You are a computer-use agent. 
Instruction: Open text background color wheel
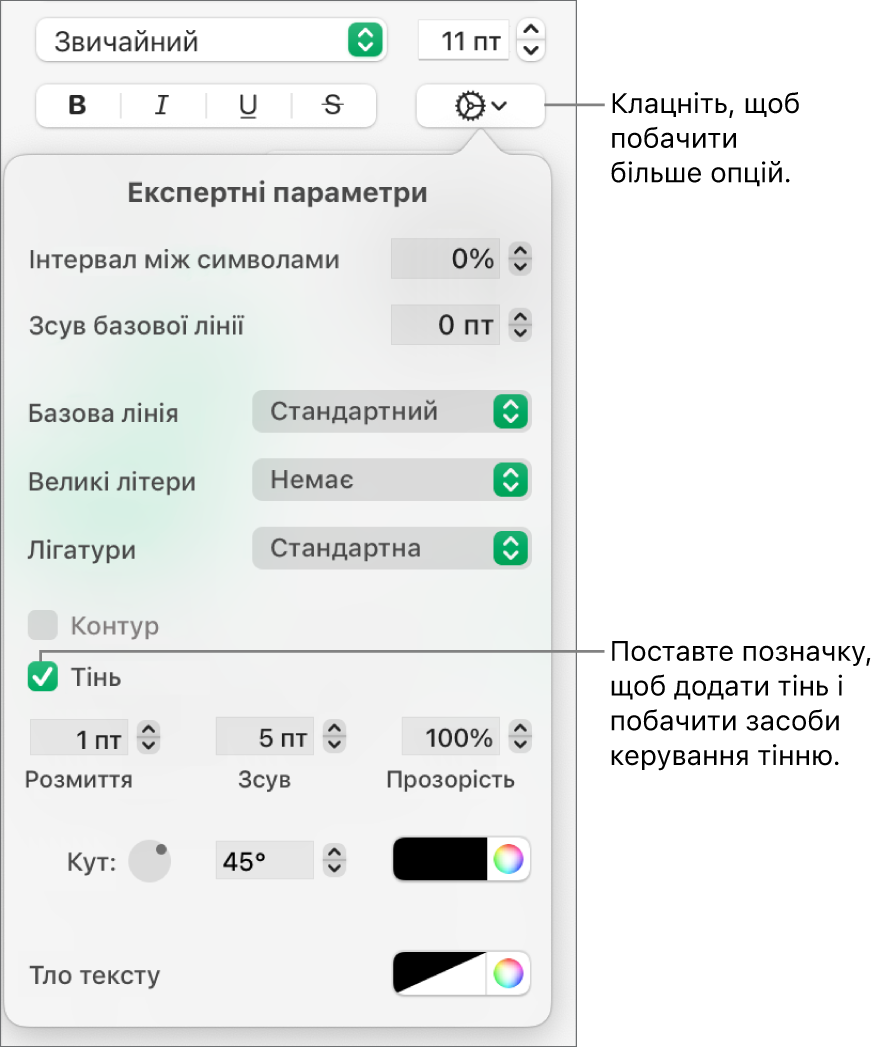coord(508,972)
